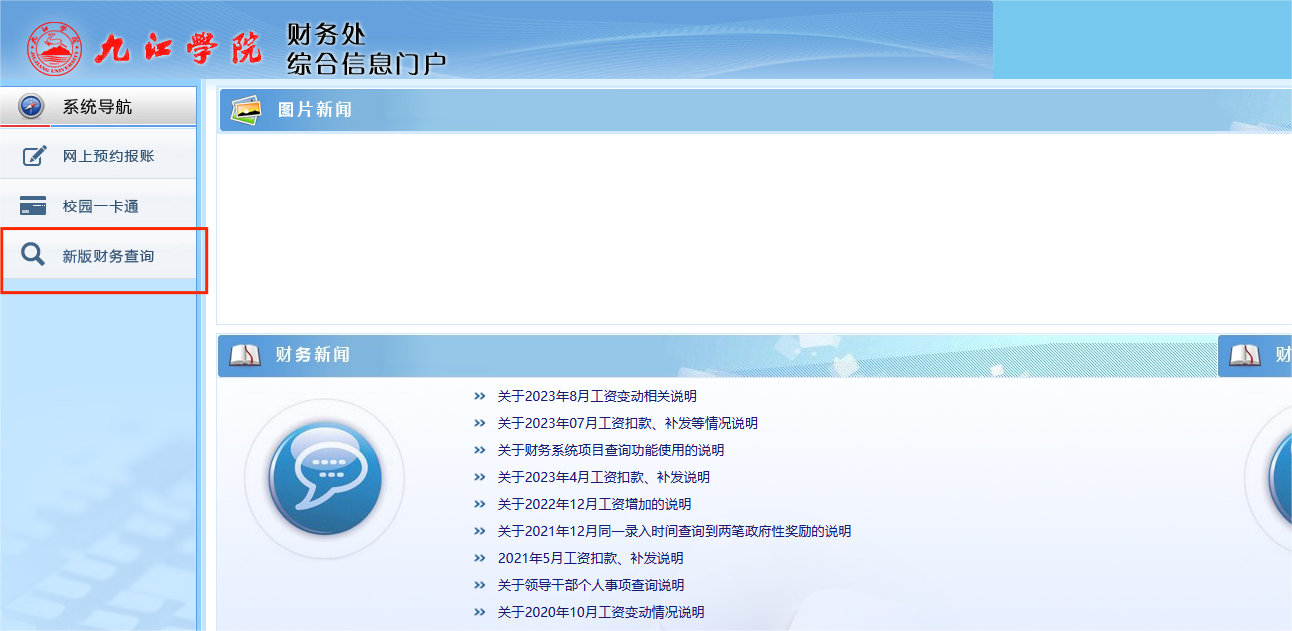Open 关于2023年07月工资扣款、补发等情况说明 article
The image size is (1292, 631).
point(627,423)
